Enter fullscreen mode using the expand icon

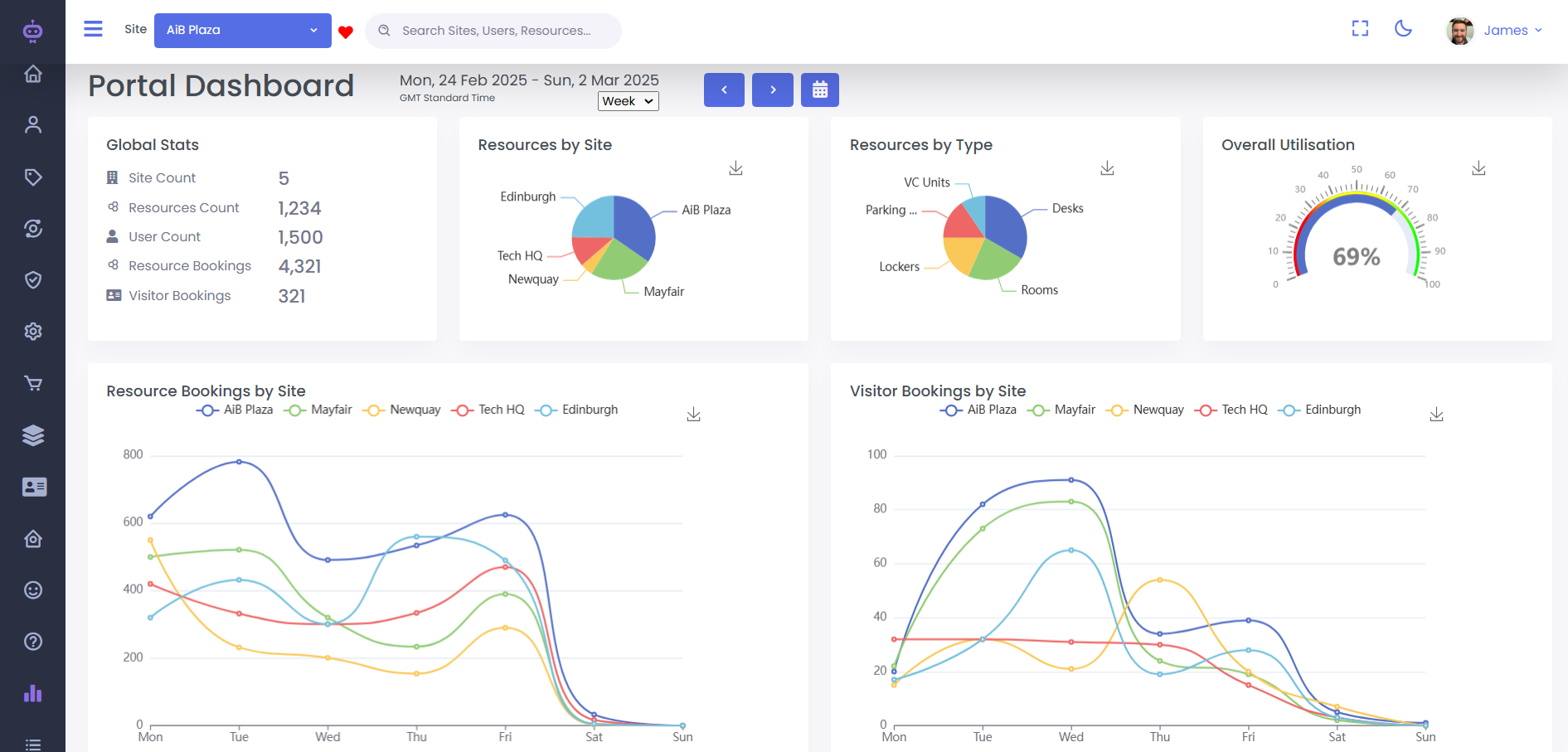pos(1360,29)
